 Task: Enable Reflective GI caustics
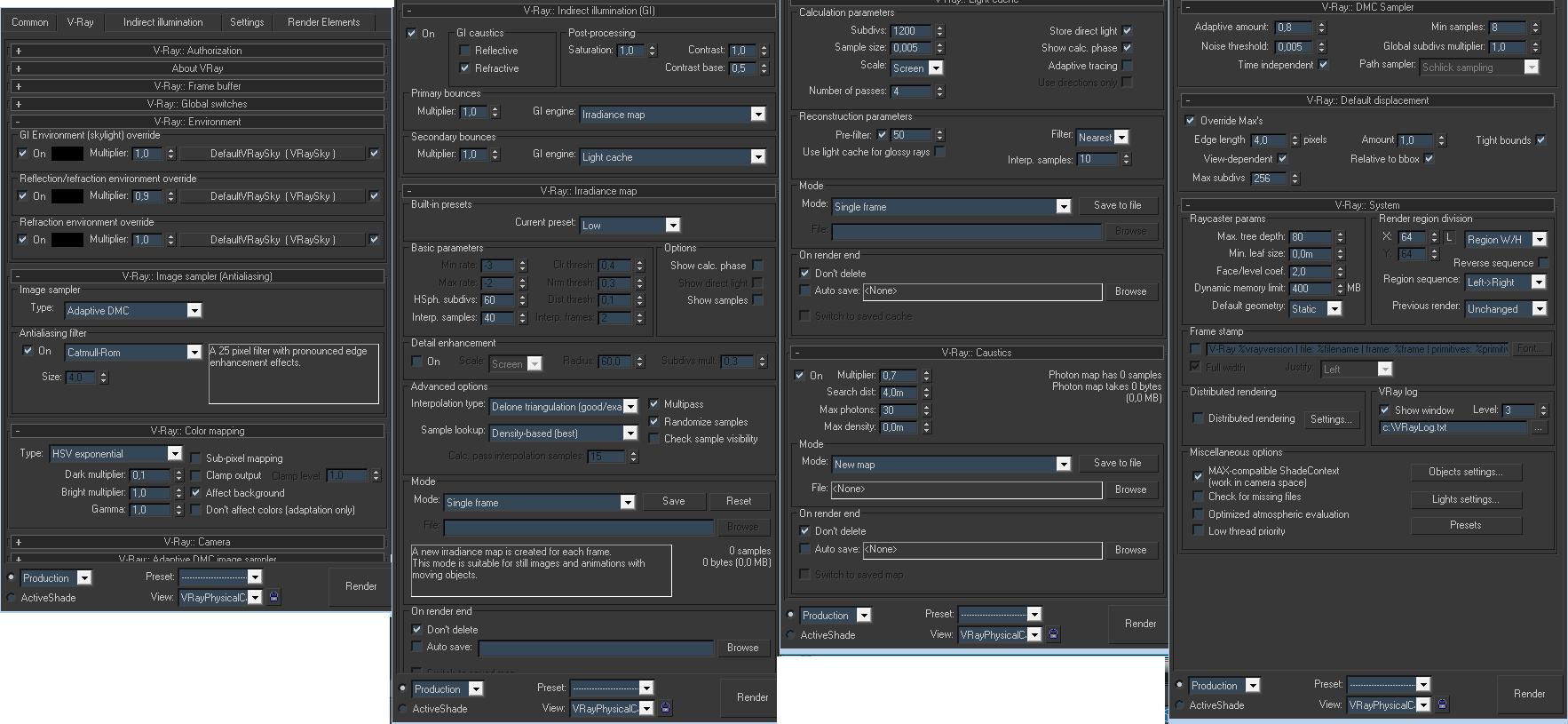pyautogui.click(x=464, y=51)
